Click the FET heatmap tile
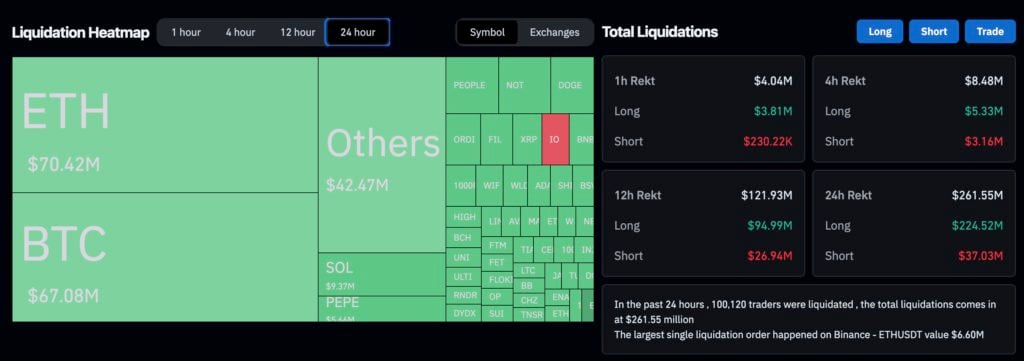This screenshot has height=361, width=1024. coord(498,262)
